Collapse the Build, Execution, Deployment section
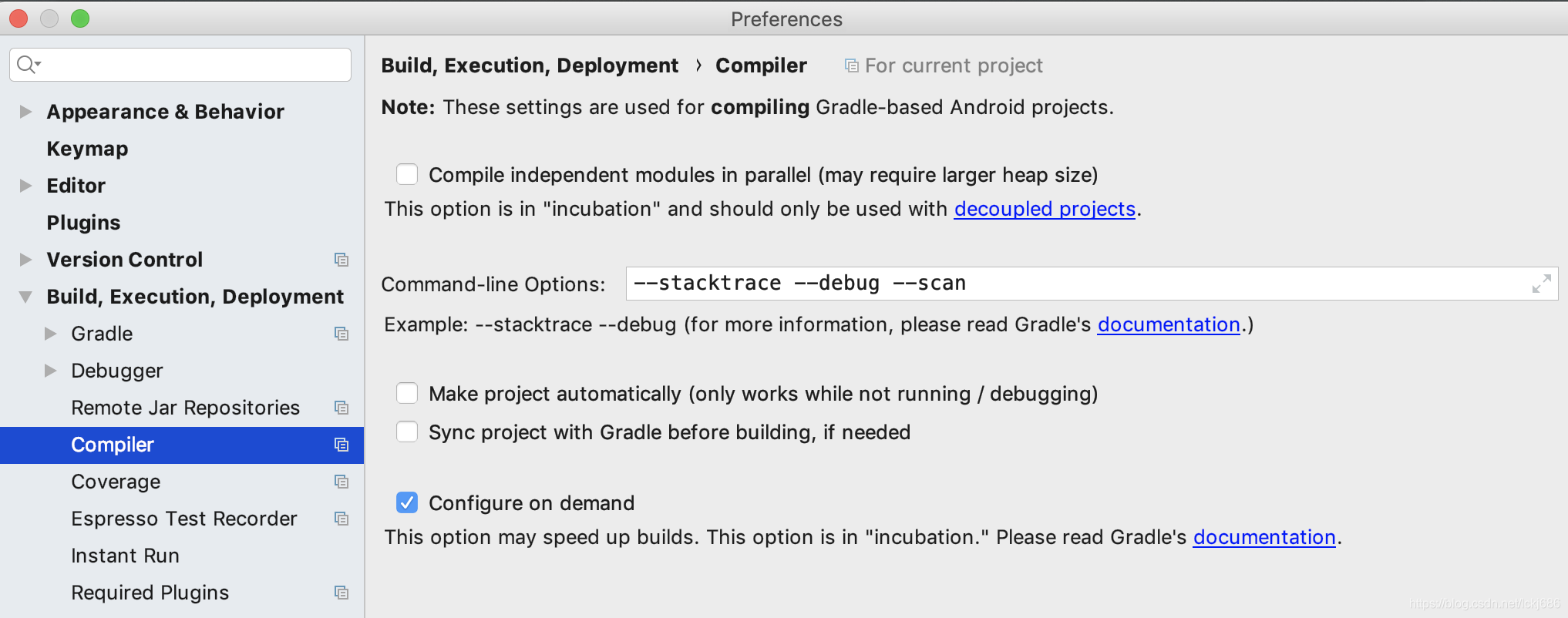This screenshot has width=1568, height=618. point(25,297)
